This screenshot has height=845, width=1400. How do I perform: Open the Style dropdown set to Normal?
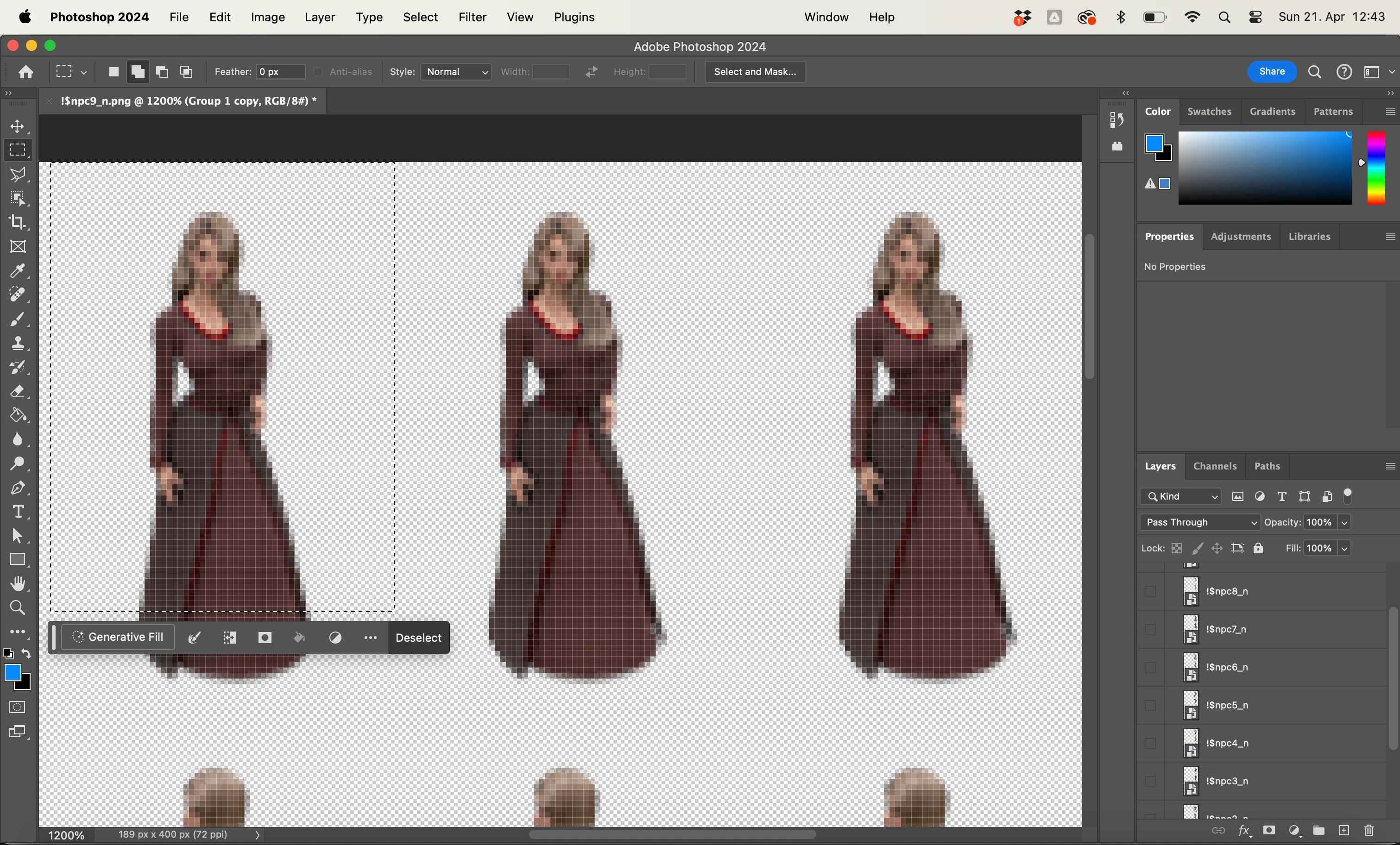(x=456, y=72)
